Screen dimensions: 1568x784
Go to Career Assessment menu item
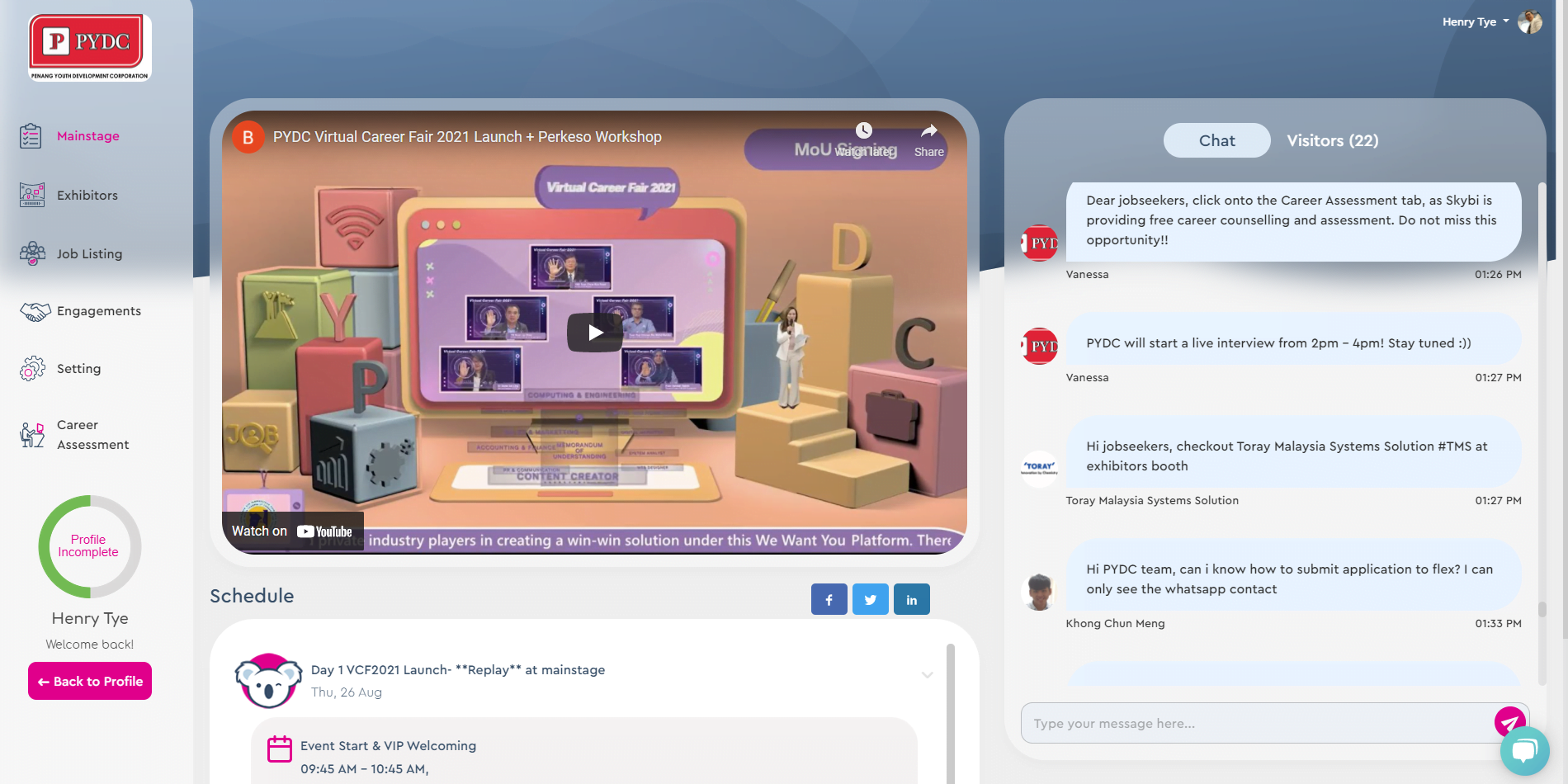tap(92, 435)
